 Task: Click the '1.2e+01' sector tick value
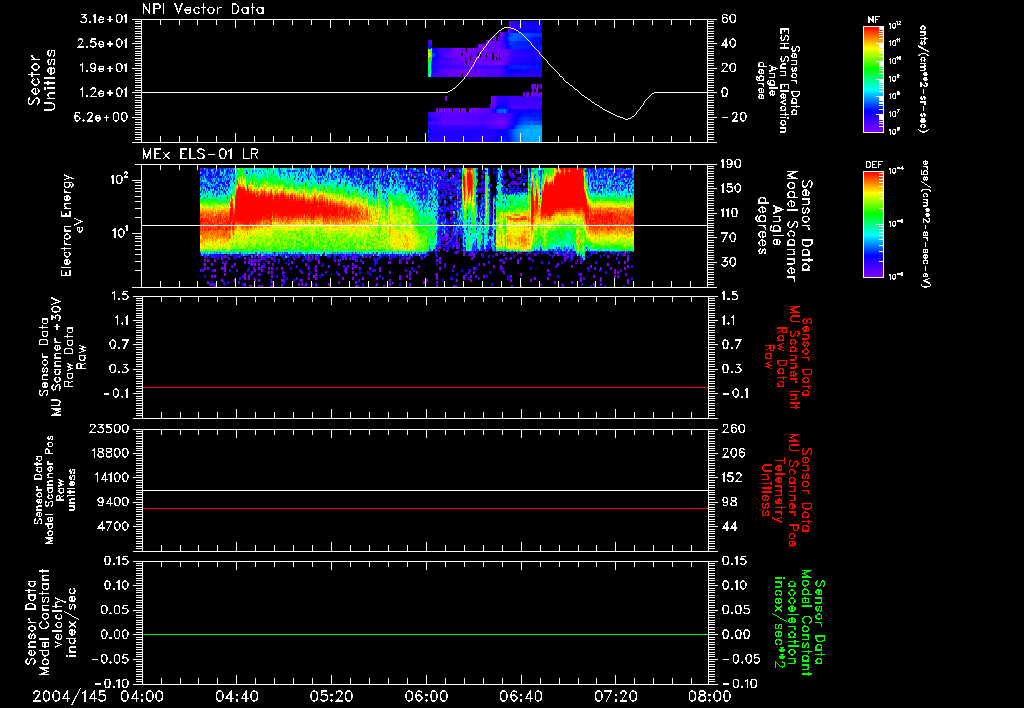102,93
